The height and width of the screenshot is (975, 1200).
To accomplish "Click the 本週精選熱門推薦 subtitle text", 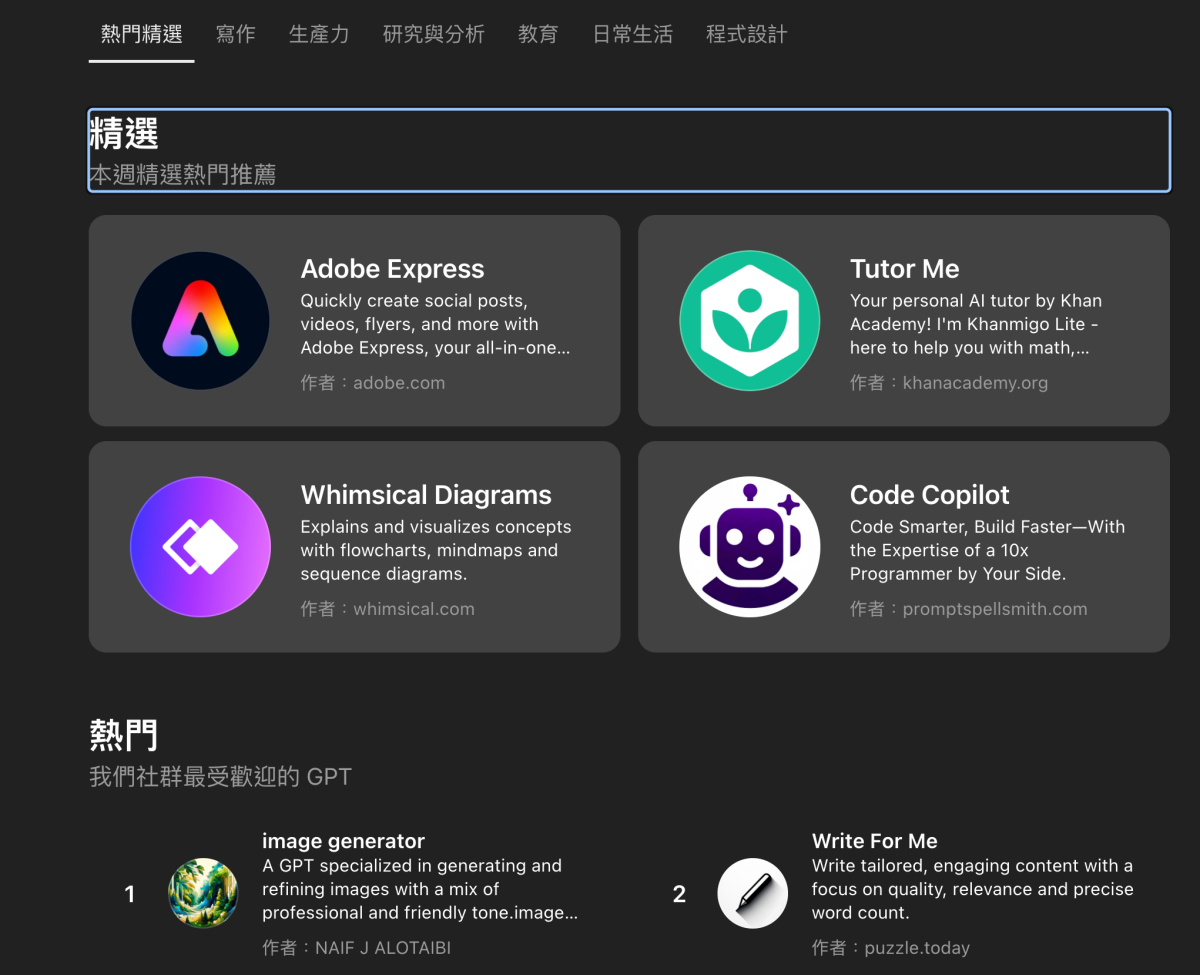I will 183,175.
